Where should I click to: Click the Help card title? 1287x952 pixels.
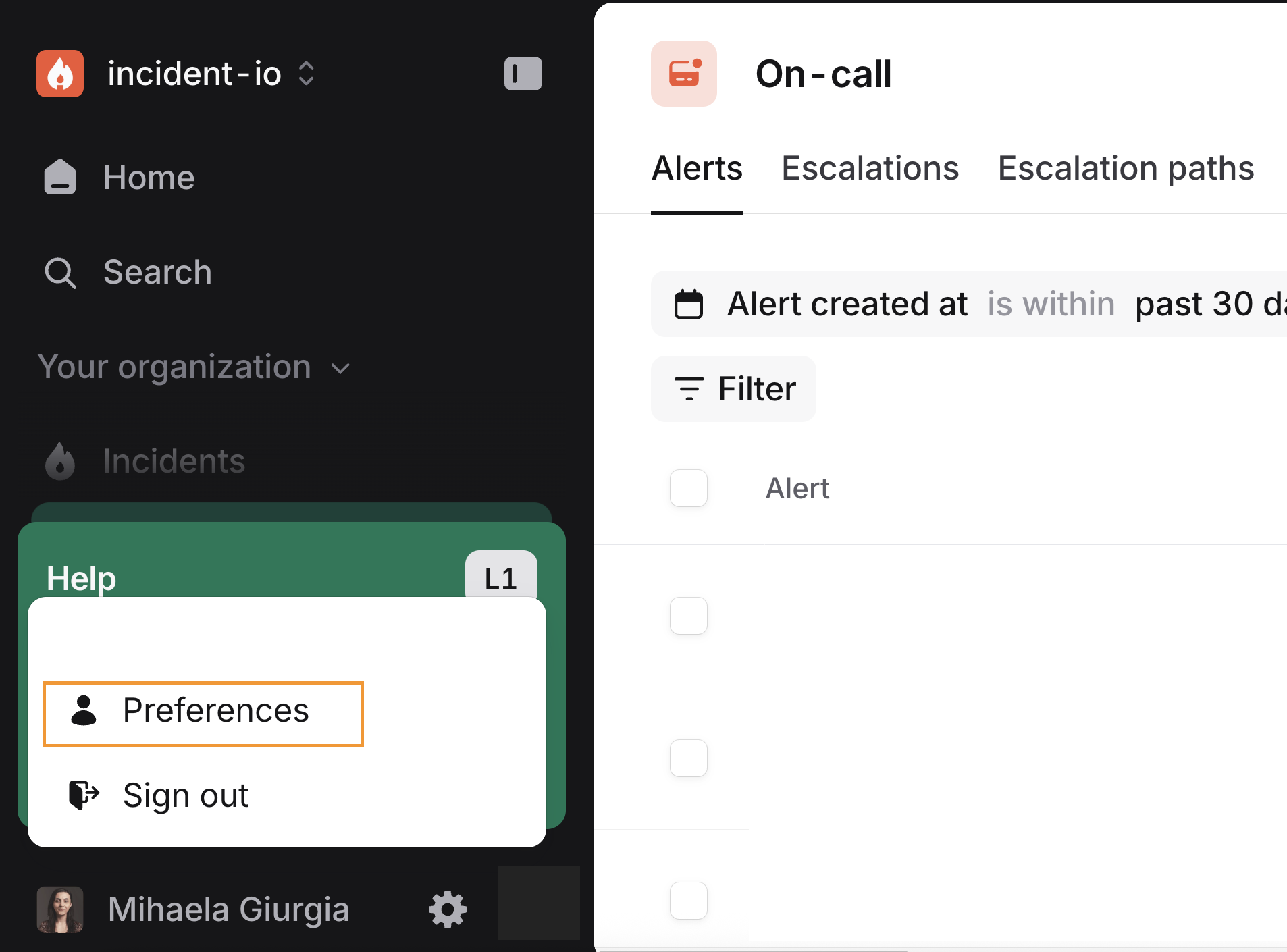tap(81, 579)
